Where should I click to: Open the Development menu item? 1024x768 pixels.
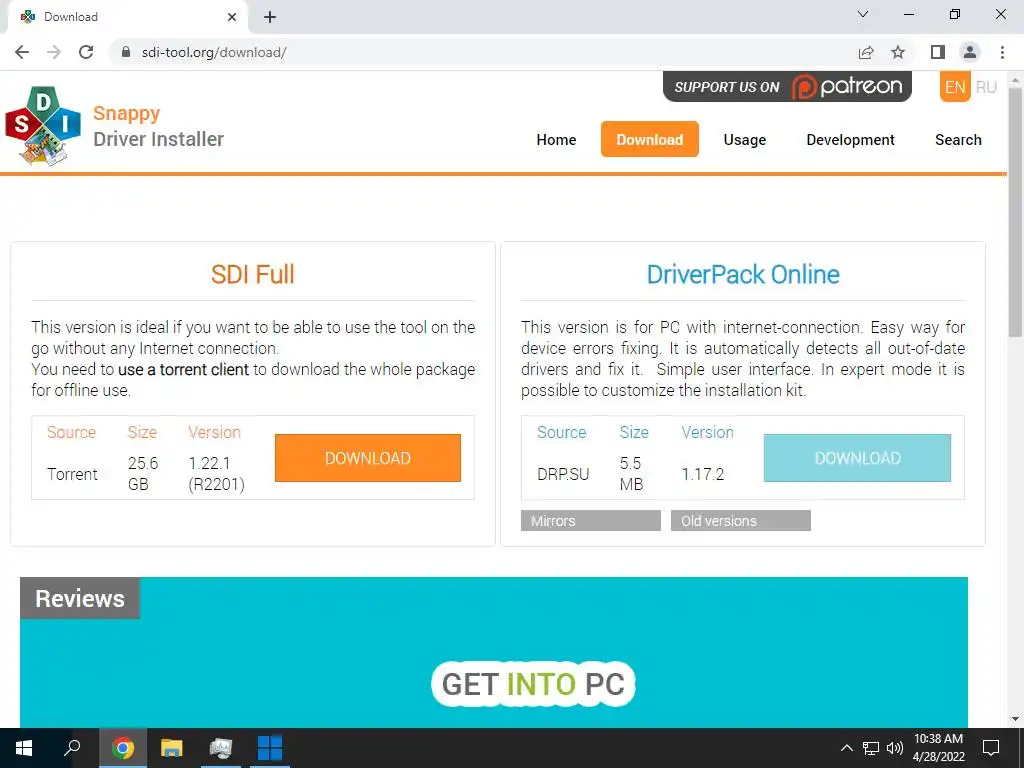(x=850, y=140)
